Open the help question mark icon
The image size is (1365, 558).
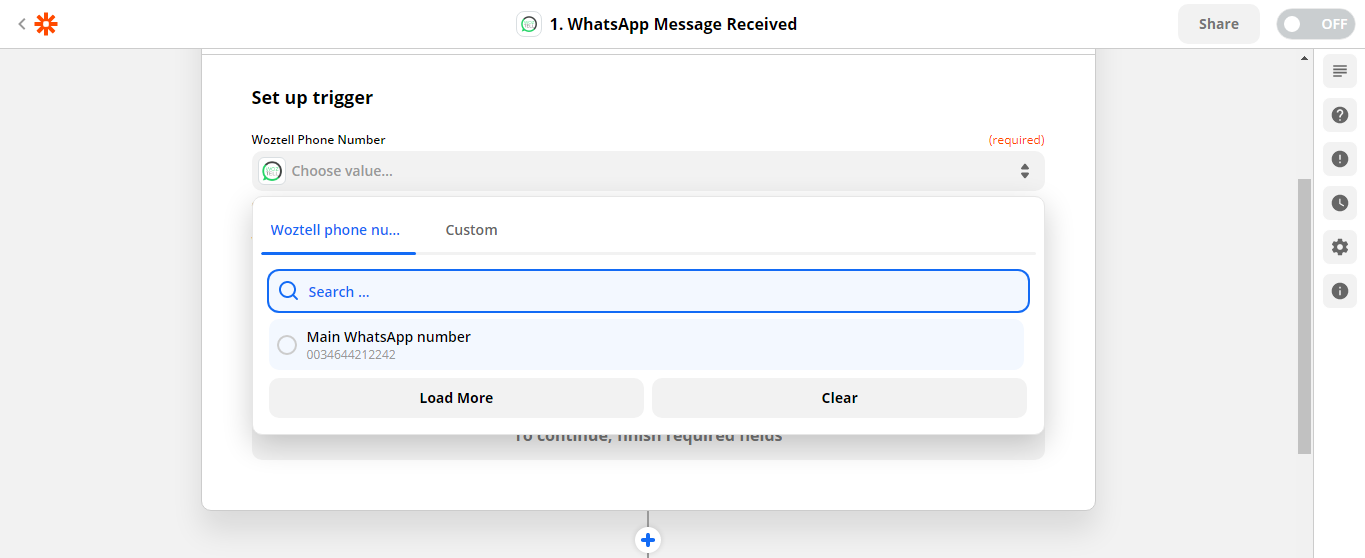tap(1340, 115)
